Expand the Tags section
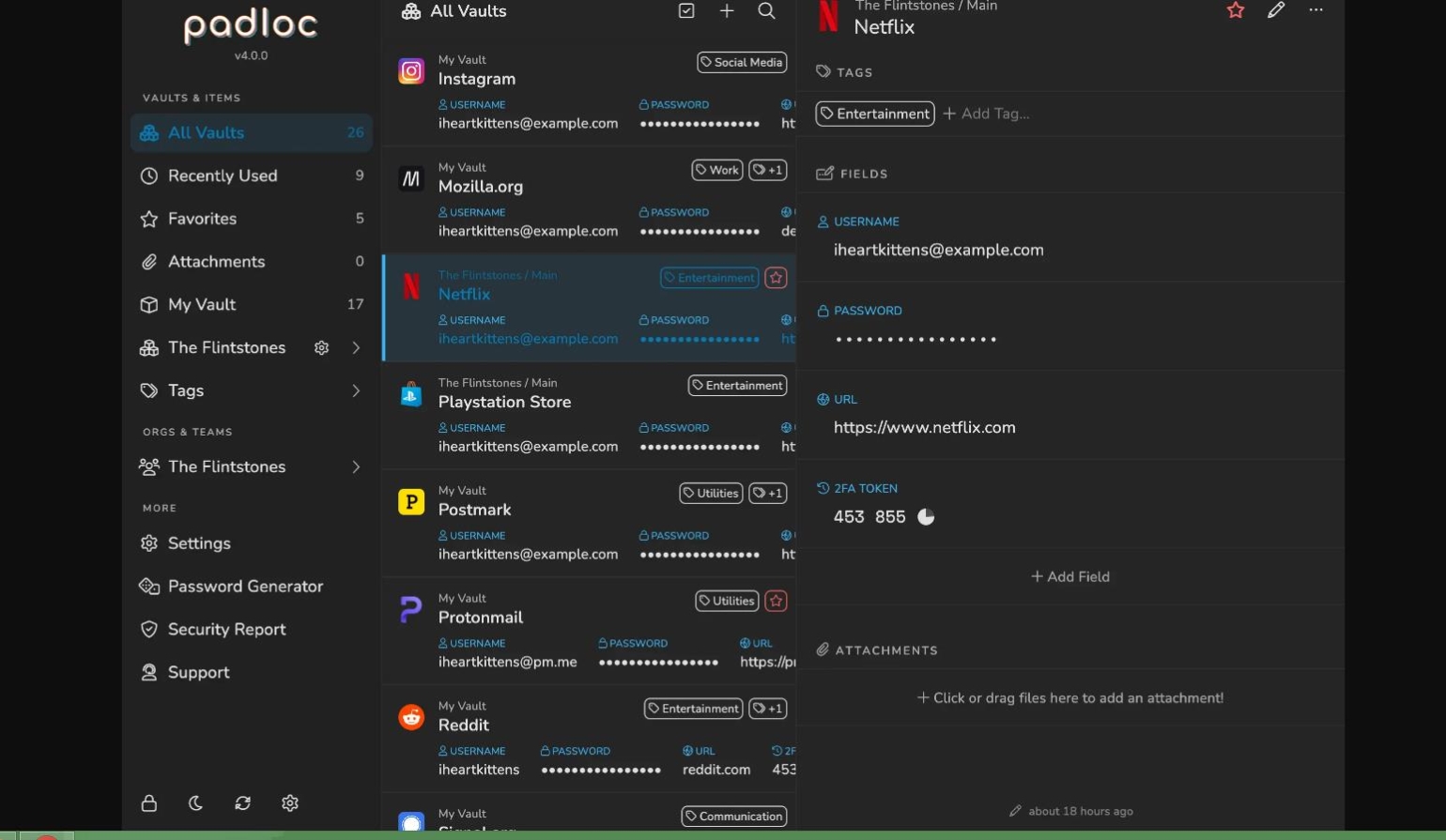Image resolution: width=1446 pixels, height=840 pixels. (356, 390)
